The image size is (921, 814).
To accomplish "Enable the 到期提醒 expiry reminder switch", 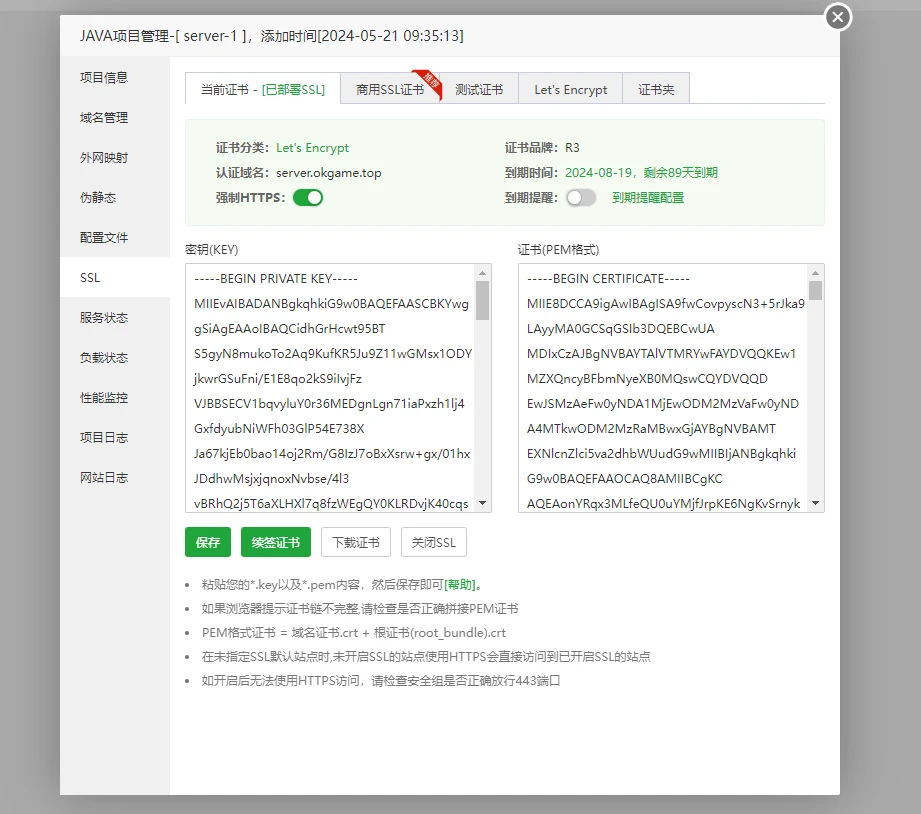I will coord(580,198).
